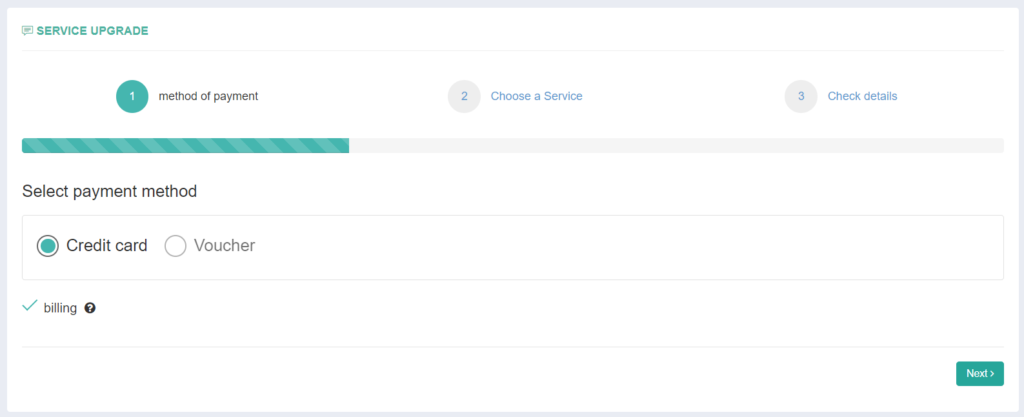Click the Service Upgrade chat icon
The width and height of the screenshot is (1024, 417).
[27, 31]
